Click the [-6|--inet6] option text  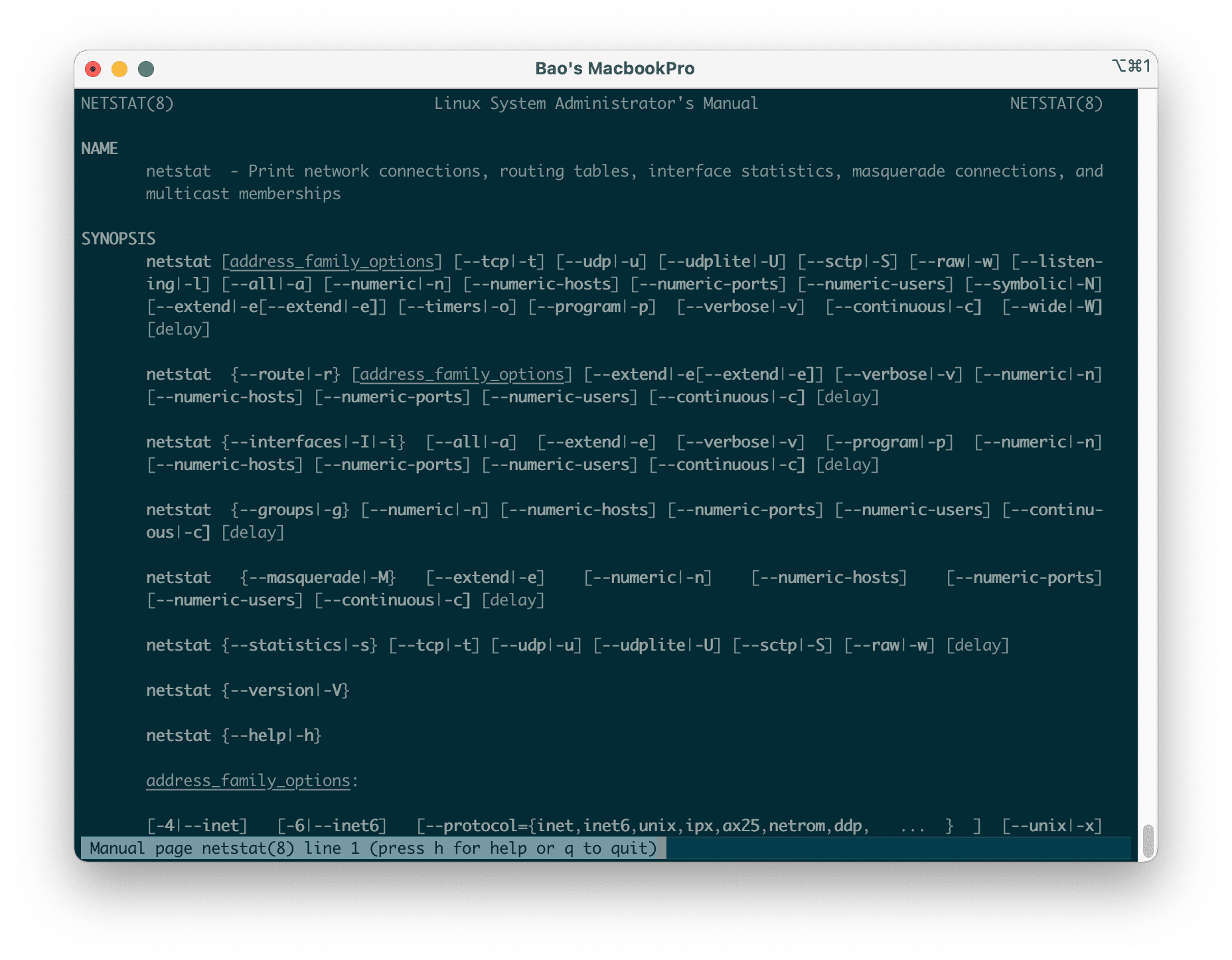pyautogui.click(x=332, y=826)
